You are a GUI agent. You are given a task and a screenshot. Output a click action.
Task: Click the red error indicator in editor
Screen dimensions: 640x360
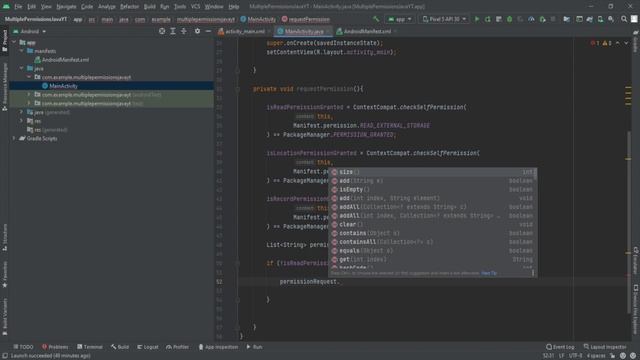coord(595,43)
